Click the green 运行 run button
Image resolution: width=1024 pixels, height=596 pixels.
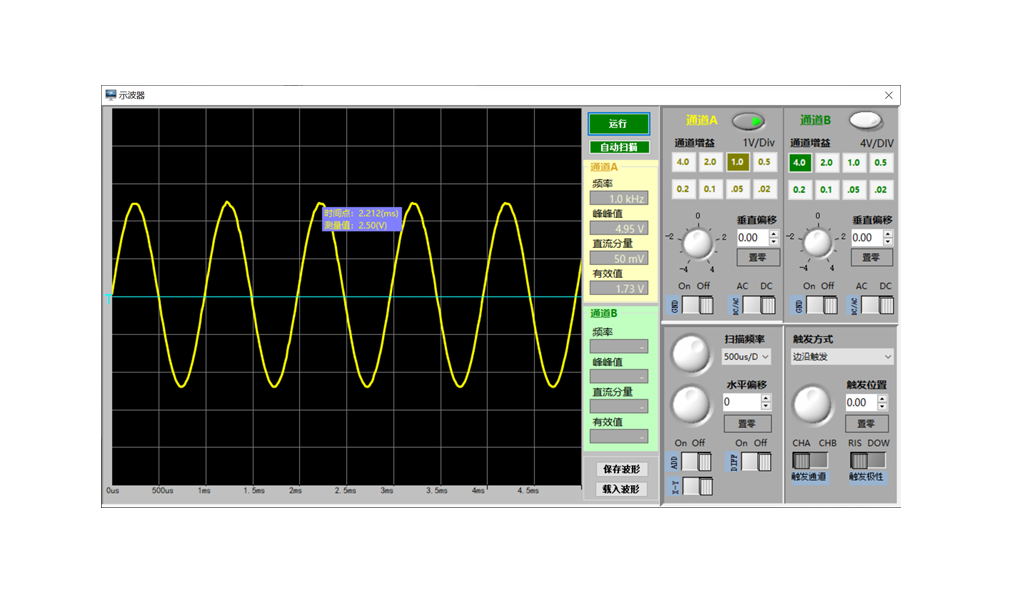(618, 124)
